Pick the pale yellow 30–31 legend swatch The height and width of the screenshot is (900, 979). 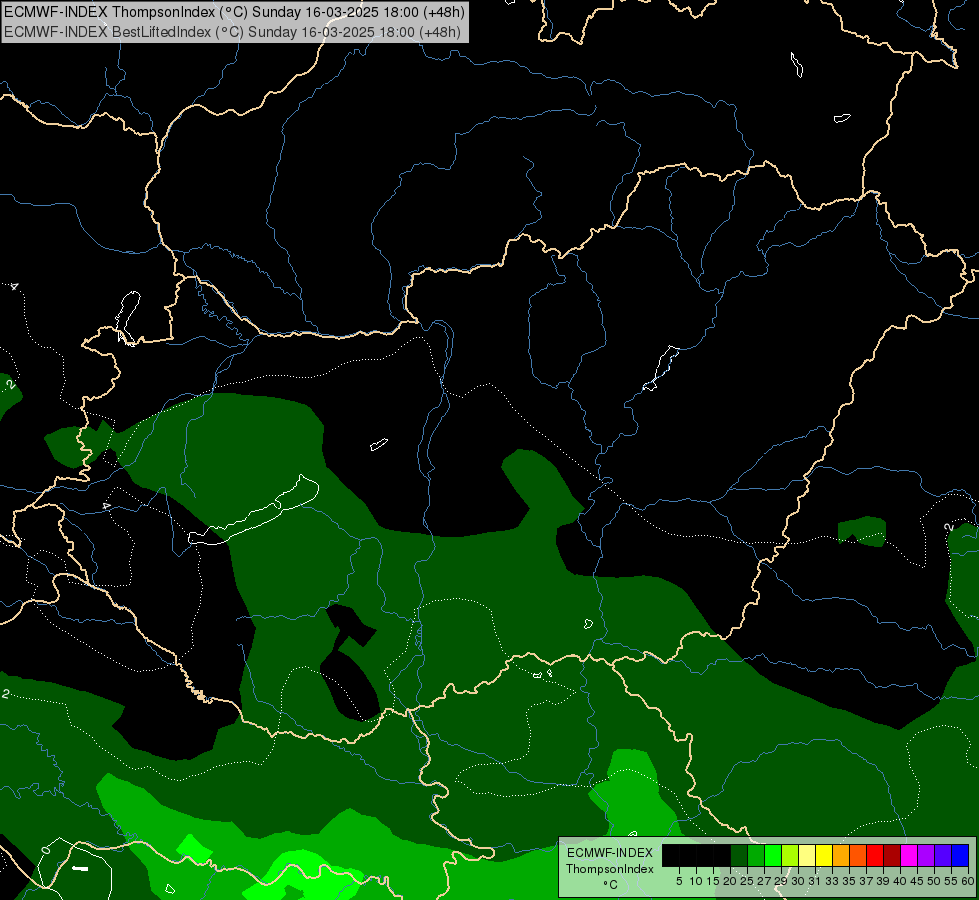tap(807, 856)
